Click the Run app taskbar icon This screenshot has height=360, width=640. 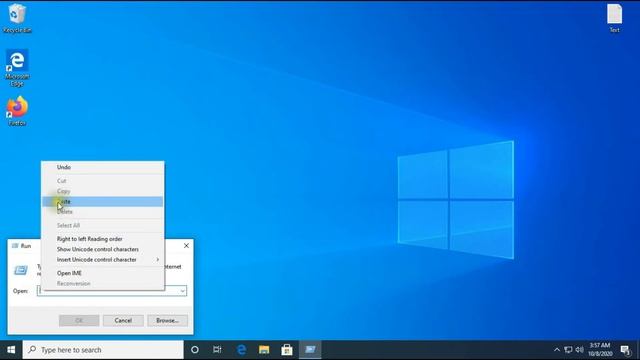[310, 350]
